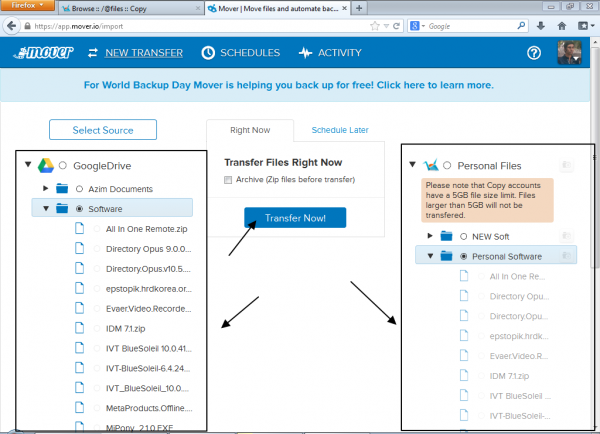The image size is (600, 434).
Task: Open the bookmarks menu icon in Firefox toolbar
Action: point(585,26)
